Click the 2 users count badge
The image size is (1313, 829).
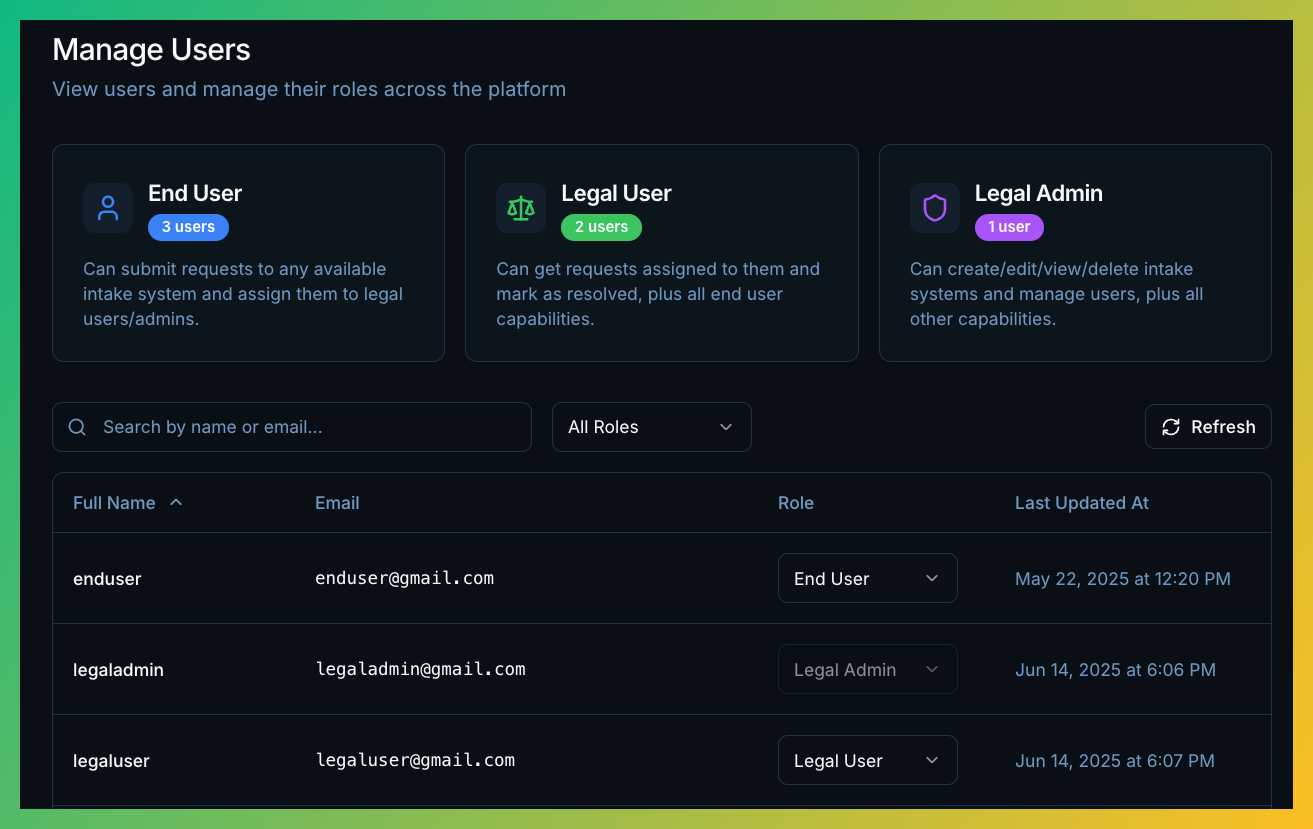coord(601,227)
